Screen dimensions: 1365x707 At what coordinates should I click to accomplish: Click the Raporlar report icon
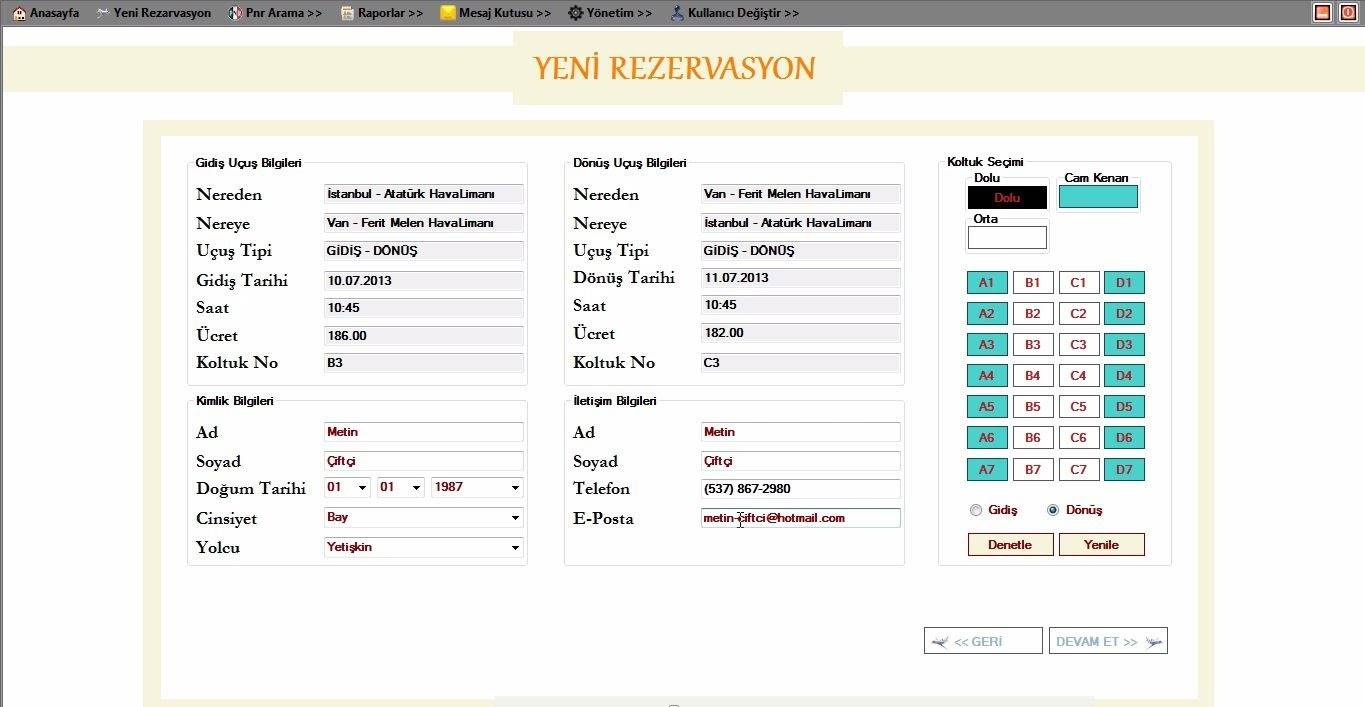[x=347, y=13]
